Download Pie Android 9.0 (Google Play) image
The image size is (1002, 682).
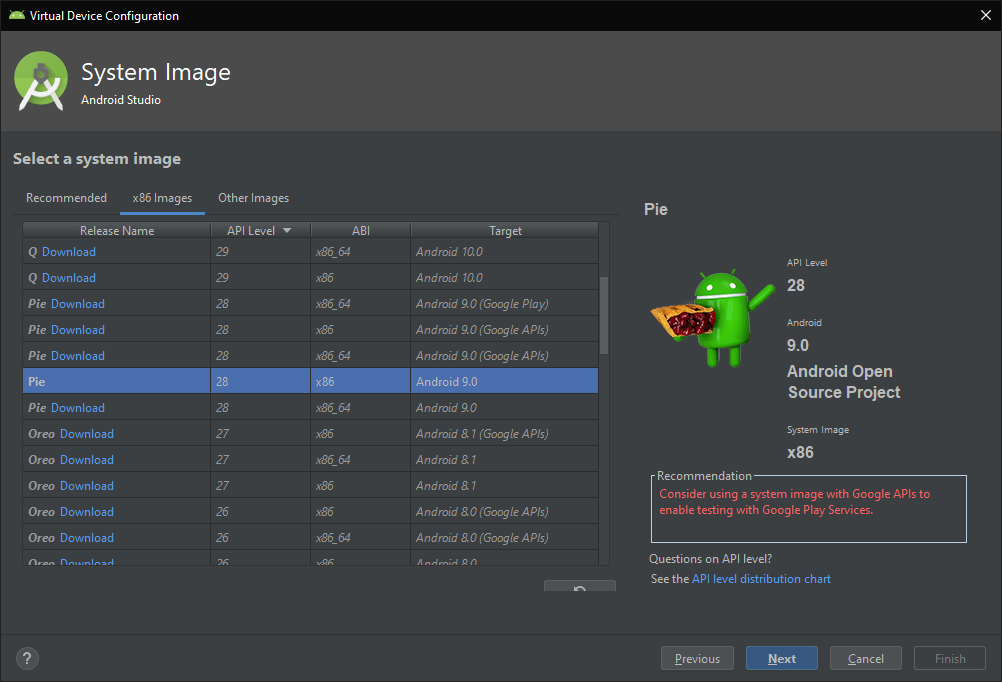pyautogui.click(x=78, y=304)
